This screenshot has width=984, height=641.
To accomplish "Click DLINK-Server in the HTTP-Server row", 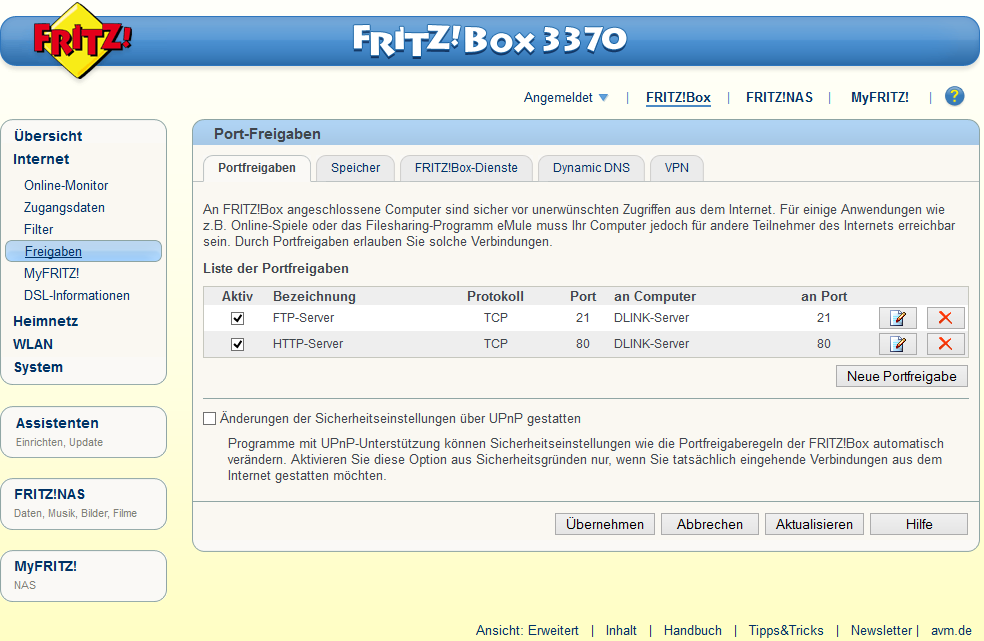I will (651, 343).
